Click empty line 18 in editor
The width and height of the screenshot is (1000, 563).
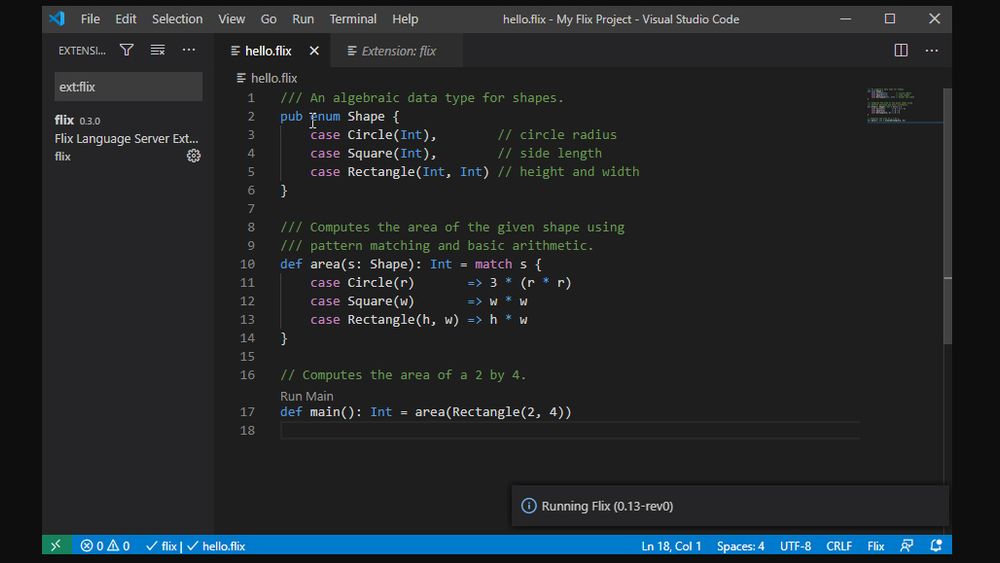570,430
